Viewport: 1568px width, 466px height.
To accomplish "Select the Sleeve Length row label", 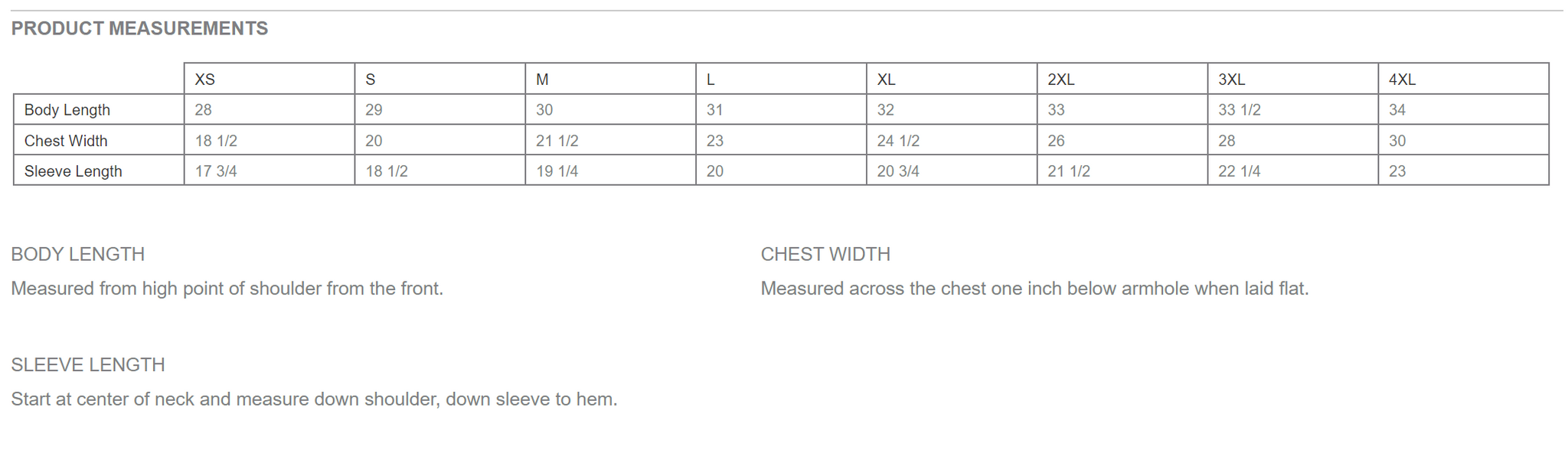I will tap(73, 171).
